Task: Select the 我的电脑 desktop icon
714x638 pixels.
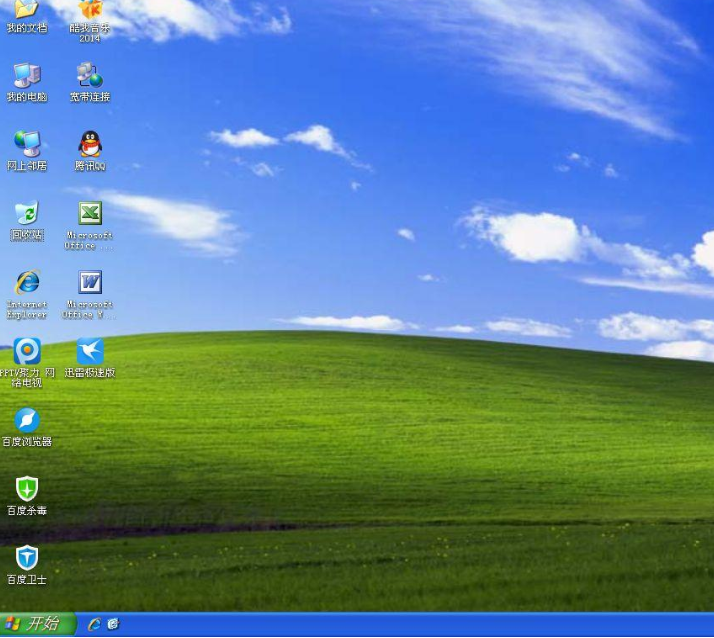Action: (26, 75)
